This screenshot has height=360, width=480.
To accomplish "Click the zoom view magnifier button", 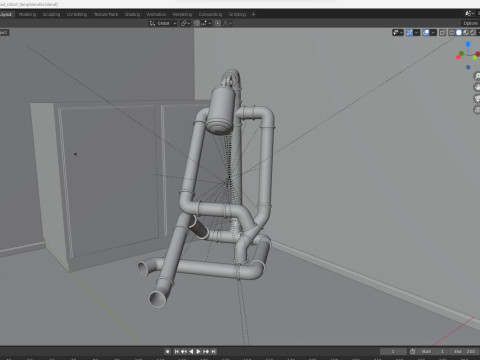I will (477, 76).
